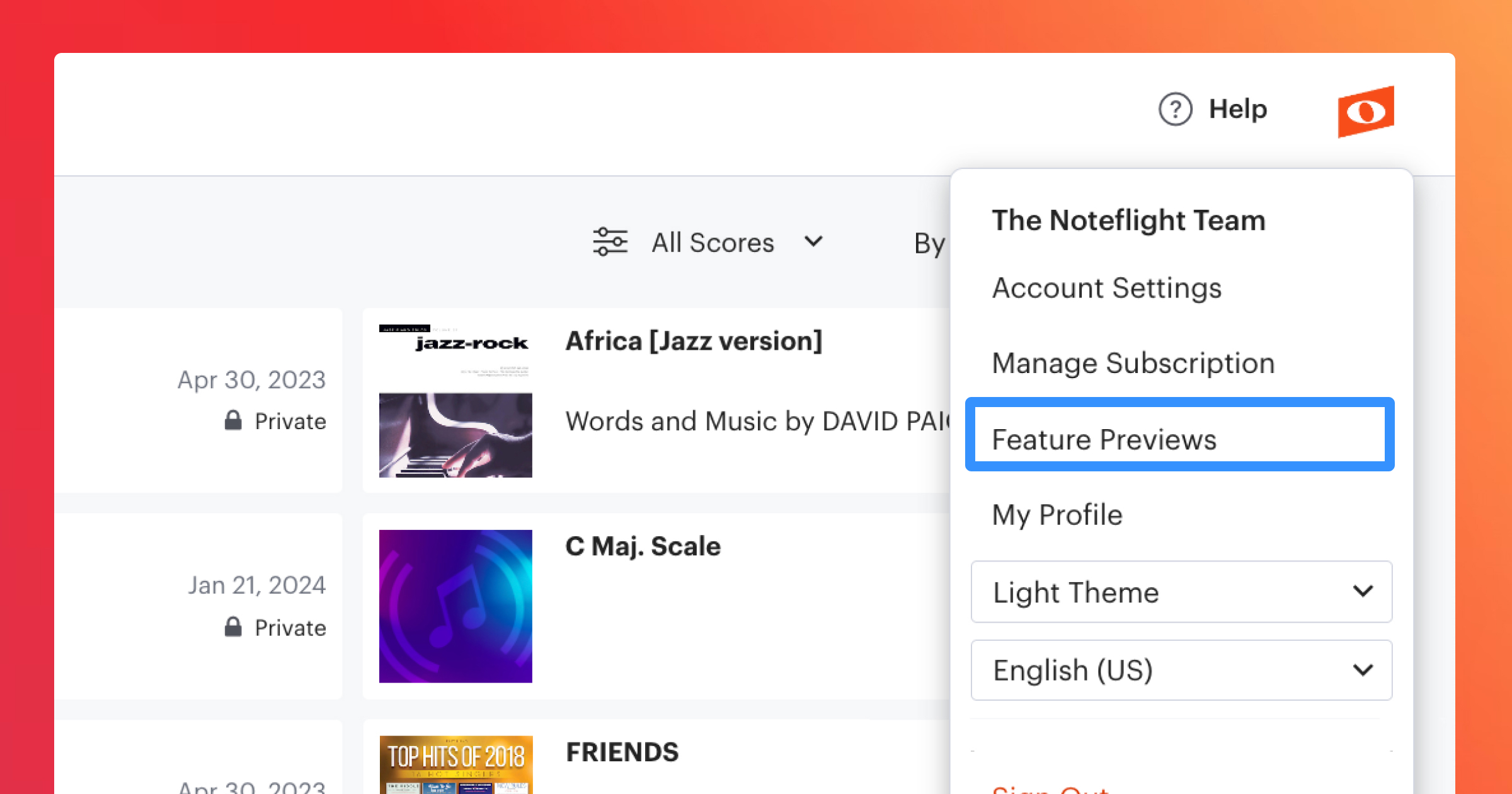This screenshot has height=794, width=1512.
Task: Select Manage Subscription from the menu
Action: [x=1133, y=363]
